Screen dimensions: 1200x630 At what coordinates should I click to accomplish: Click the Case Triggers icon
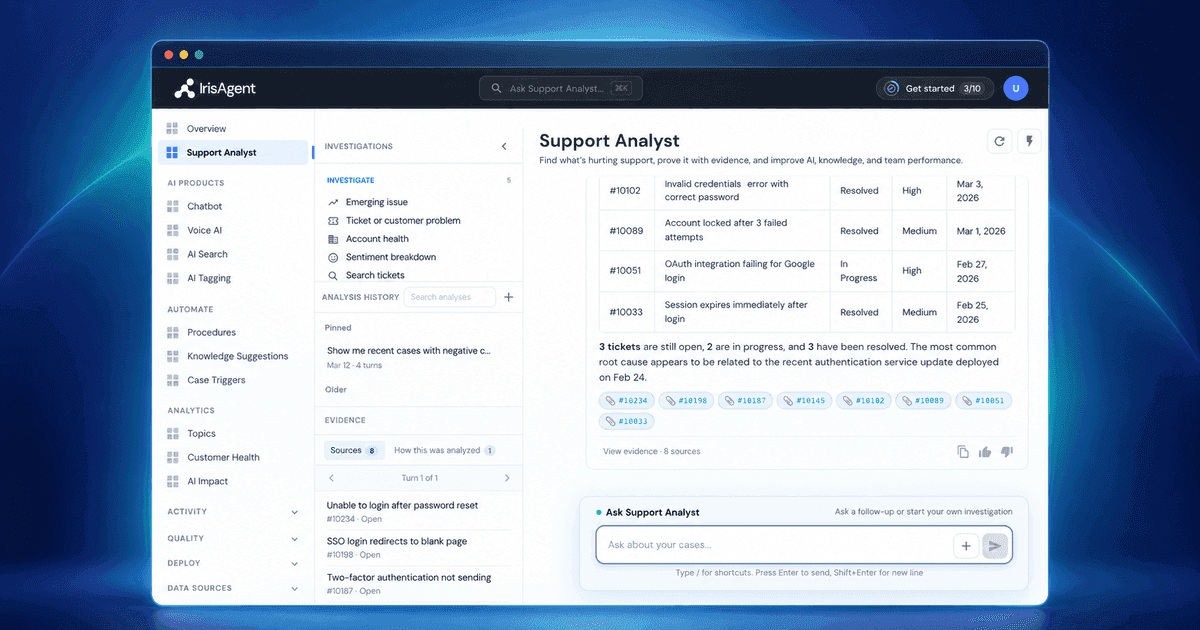coord(172,380)
